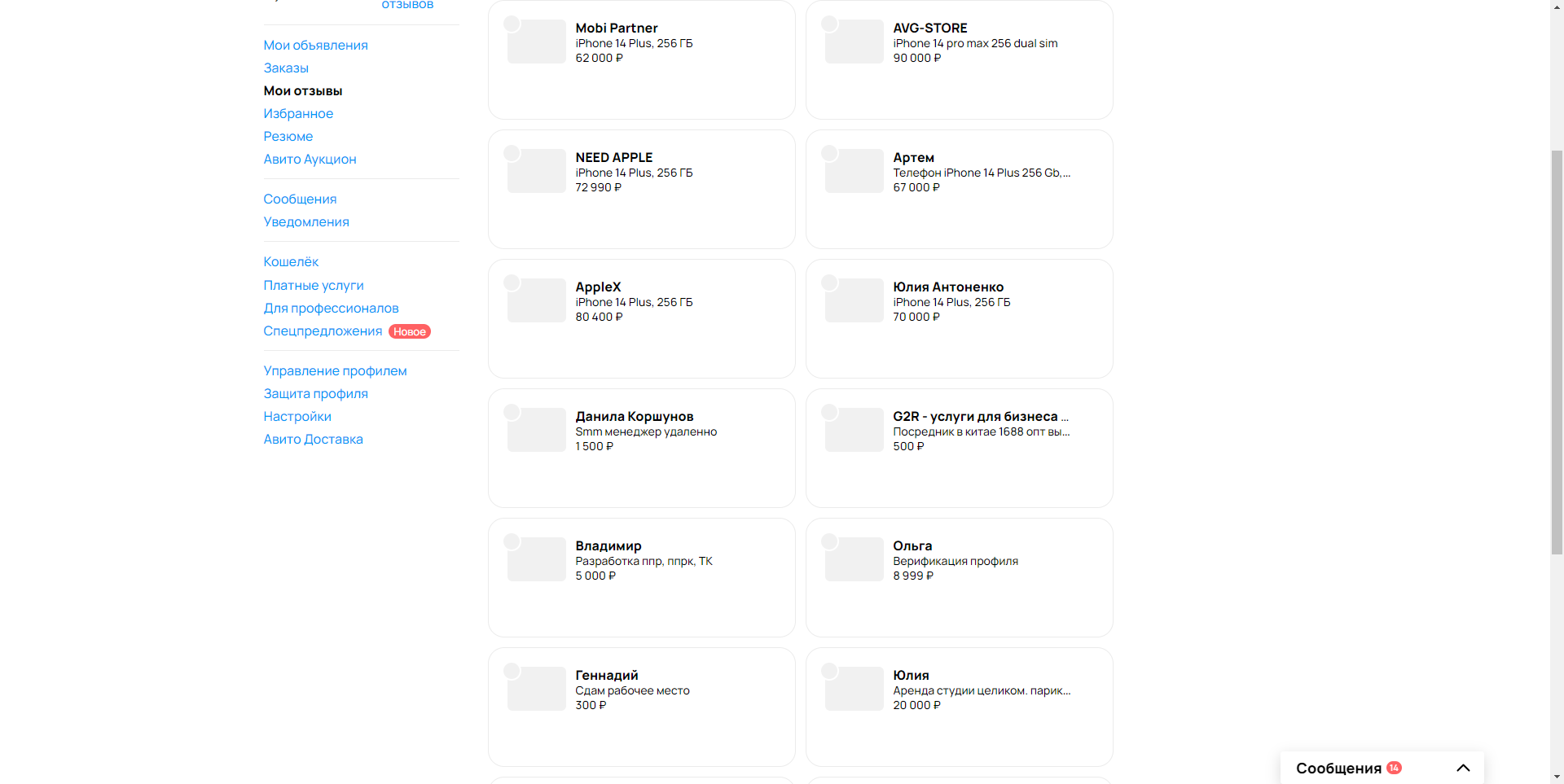
Task: Select Мои отзывы menu item
Action: pyautogui.click(x=303, y=90)
